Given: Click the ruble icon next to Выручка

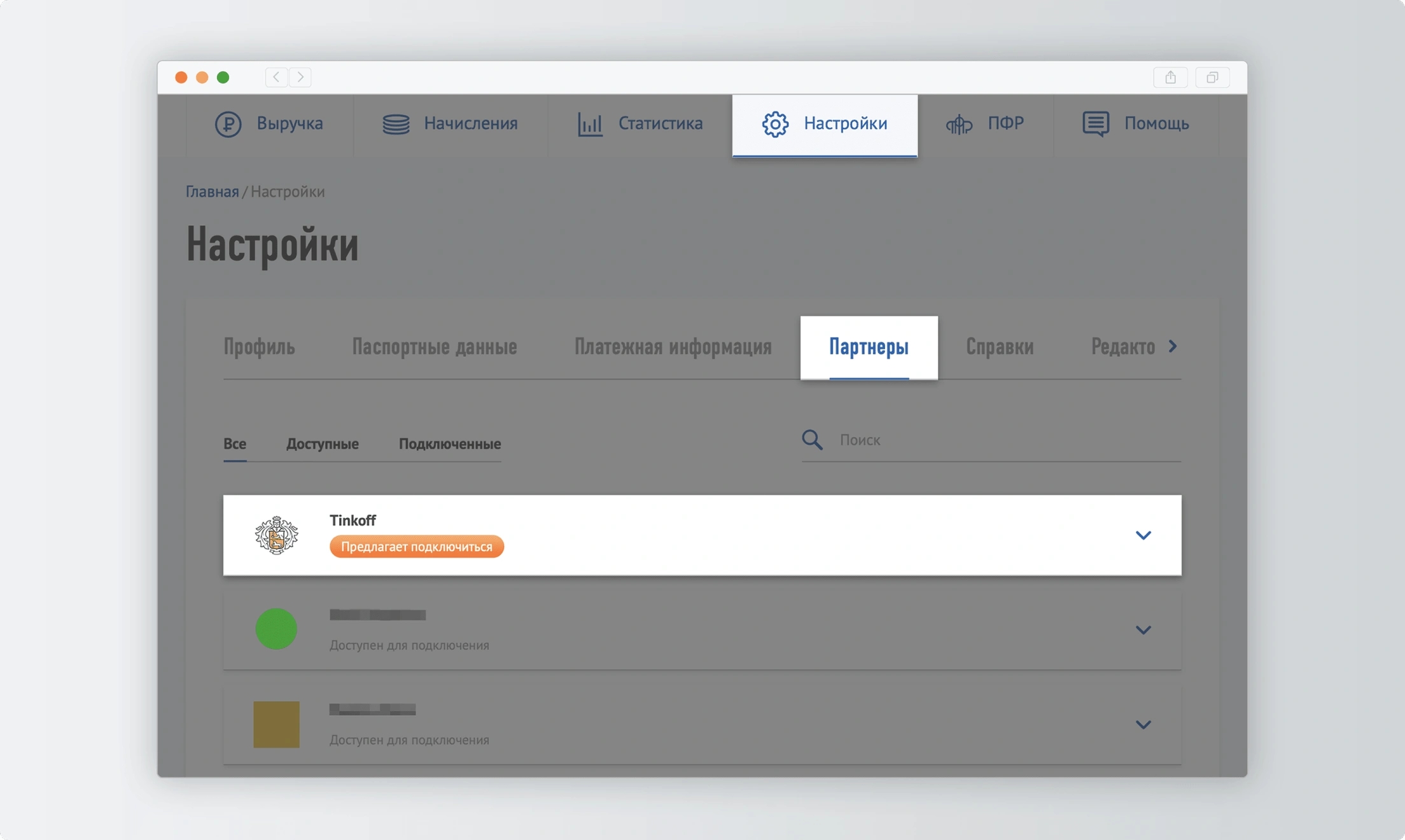Looking at the screenshot, I should [x=228, y=123].
